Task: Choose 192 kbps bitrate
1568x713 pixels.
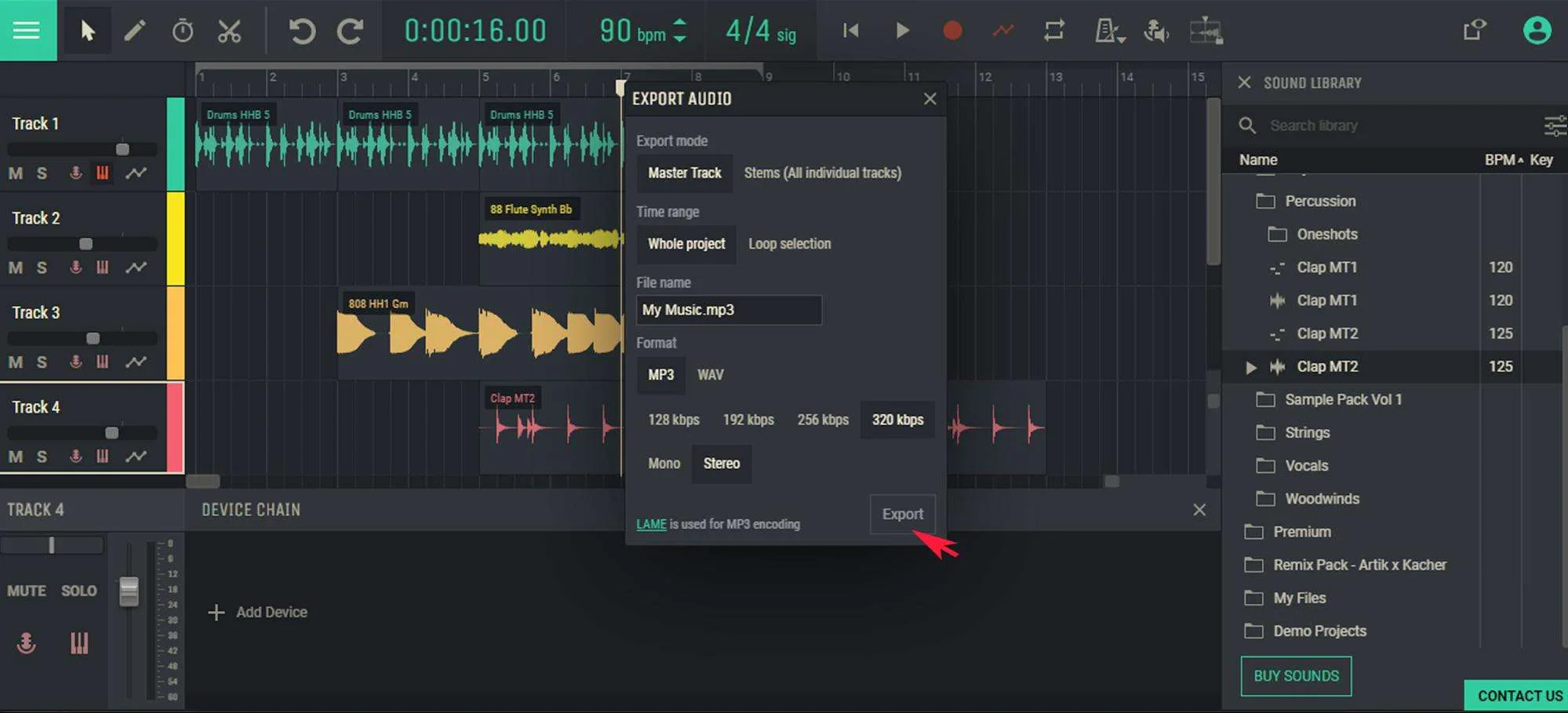Action: point(748,420)
